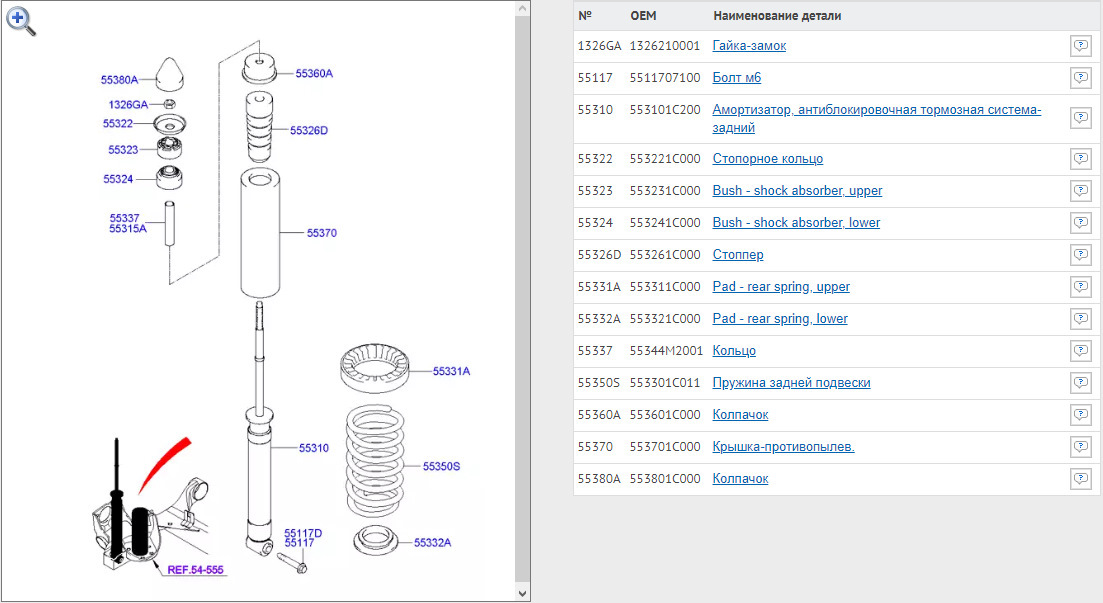This screenshot has height=603, width=1103.
Task: Select part label 55323 in diagram
Action: 123,149
